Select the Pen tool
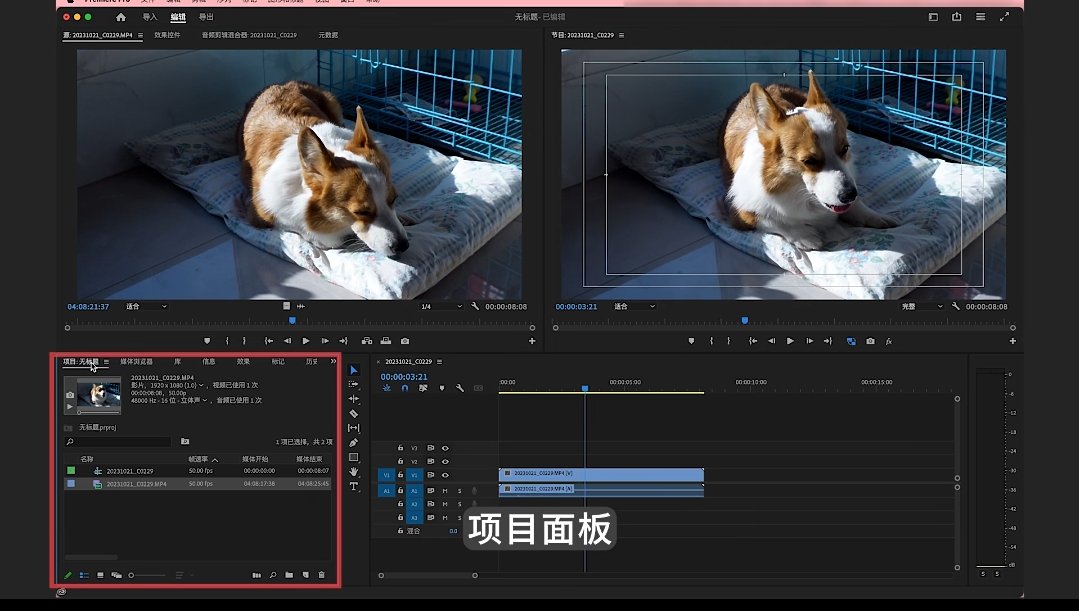1079x611 pixels. pos(354,442)
